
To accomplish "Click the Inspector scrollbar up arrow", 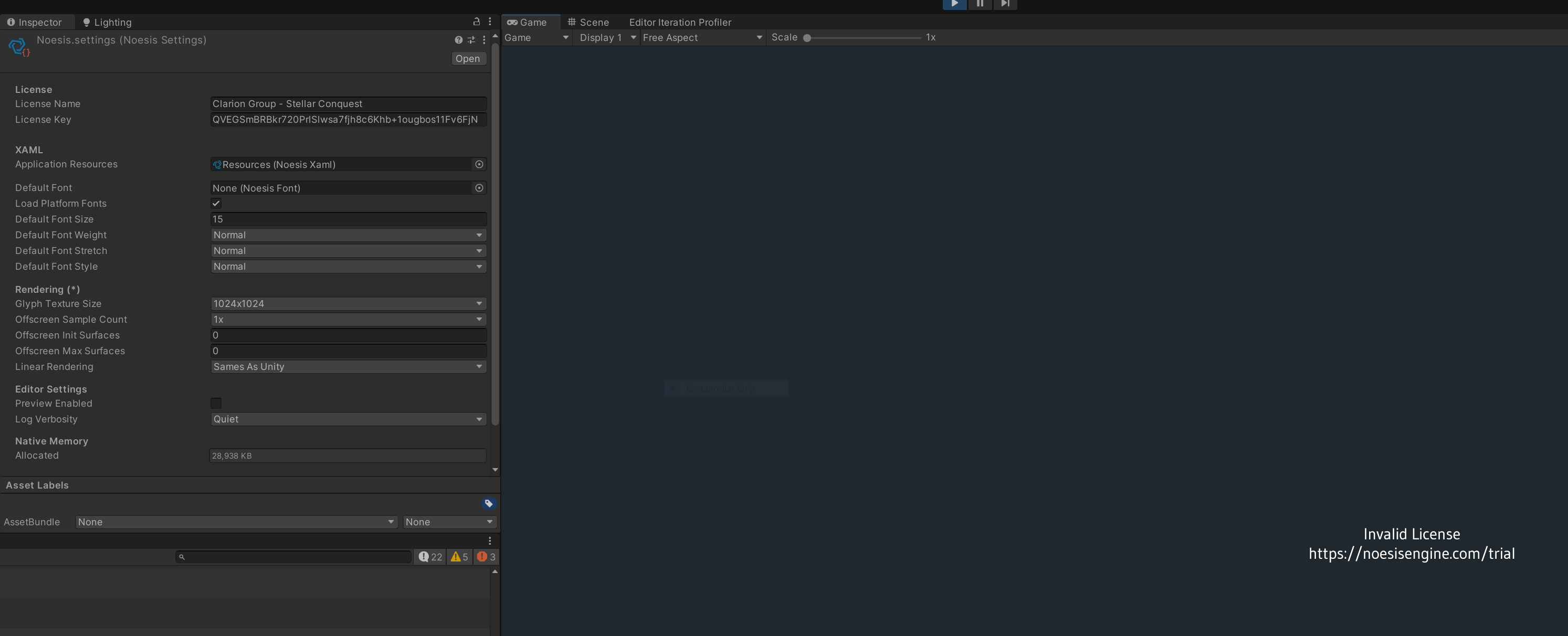I will 496,37.
